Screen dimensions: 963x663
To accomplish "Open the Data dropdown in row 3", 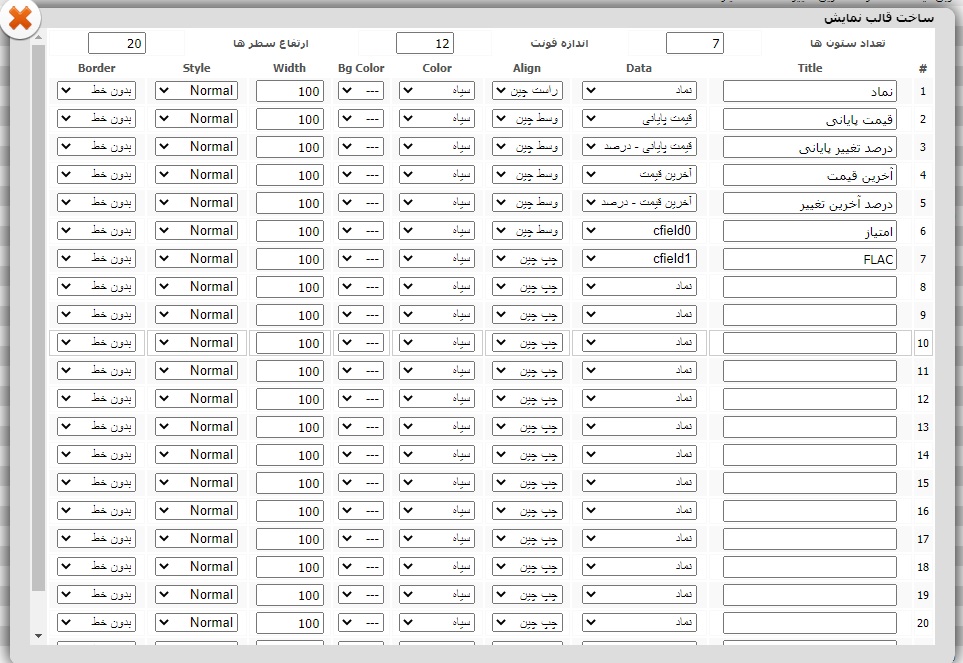I will point(639,146).
